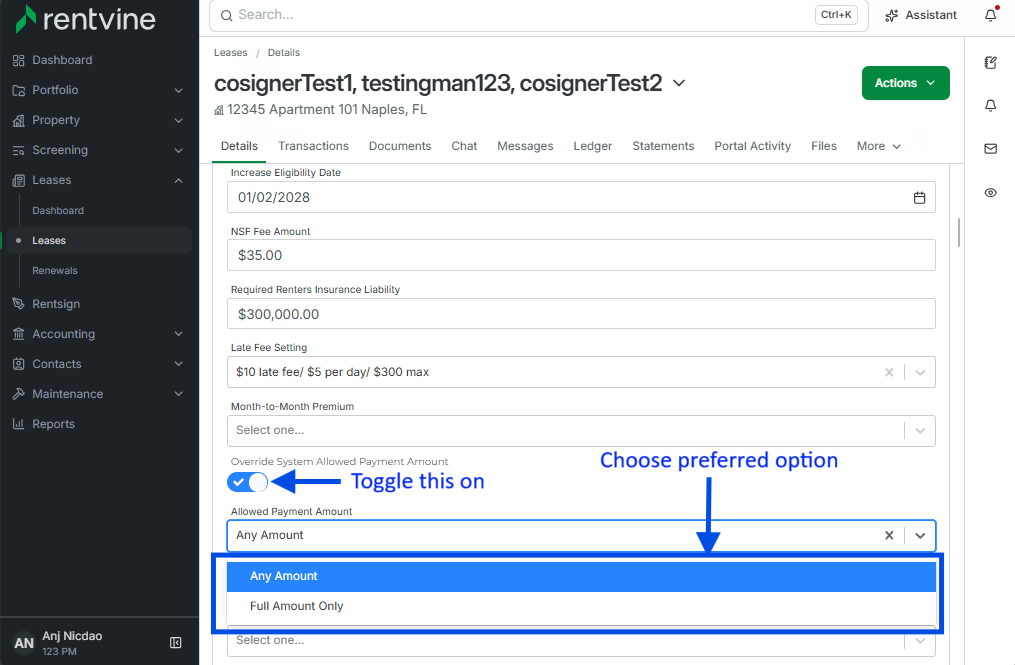The width and height of the screenshot is (1015, 665).
Task: Open the Allowed Payment Amount dropdown arrow
Action: coord(920,535)
